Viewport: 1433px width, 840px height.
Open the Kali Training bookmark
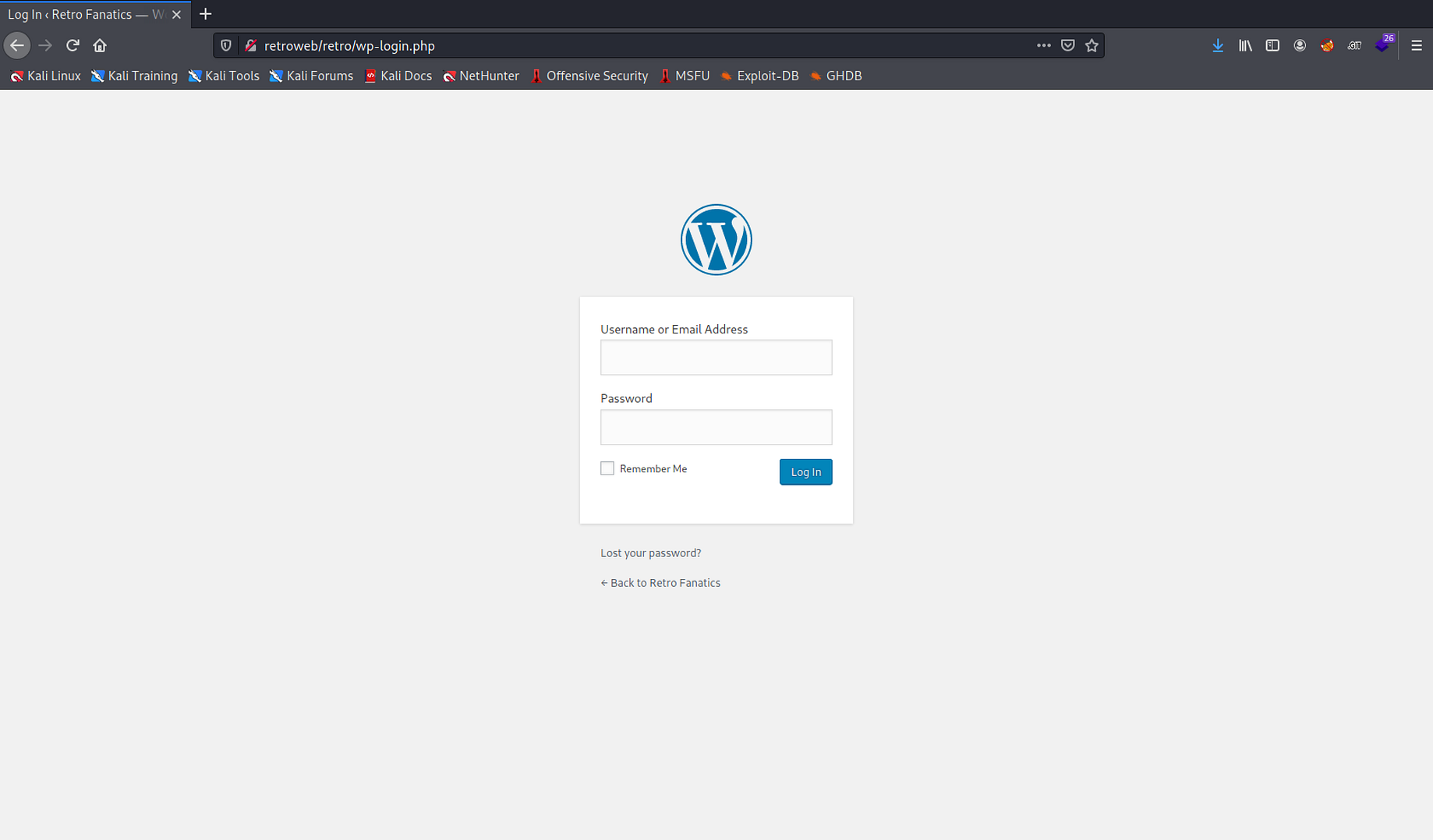coord(134,76)
